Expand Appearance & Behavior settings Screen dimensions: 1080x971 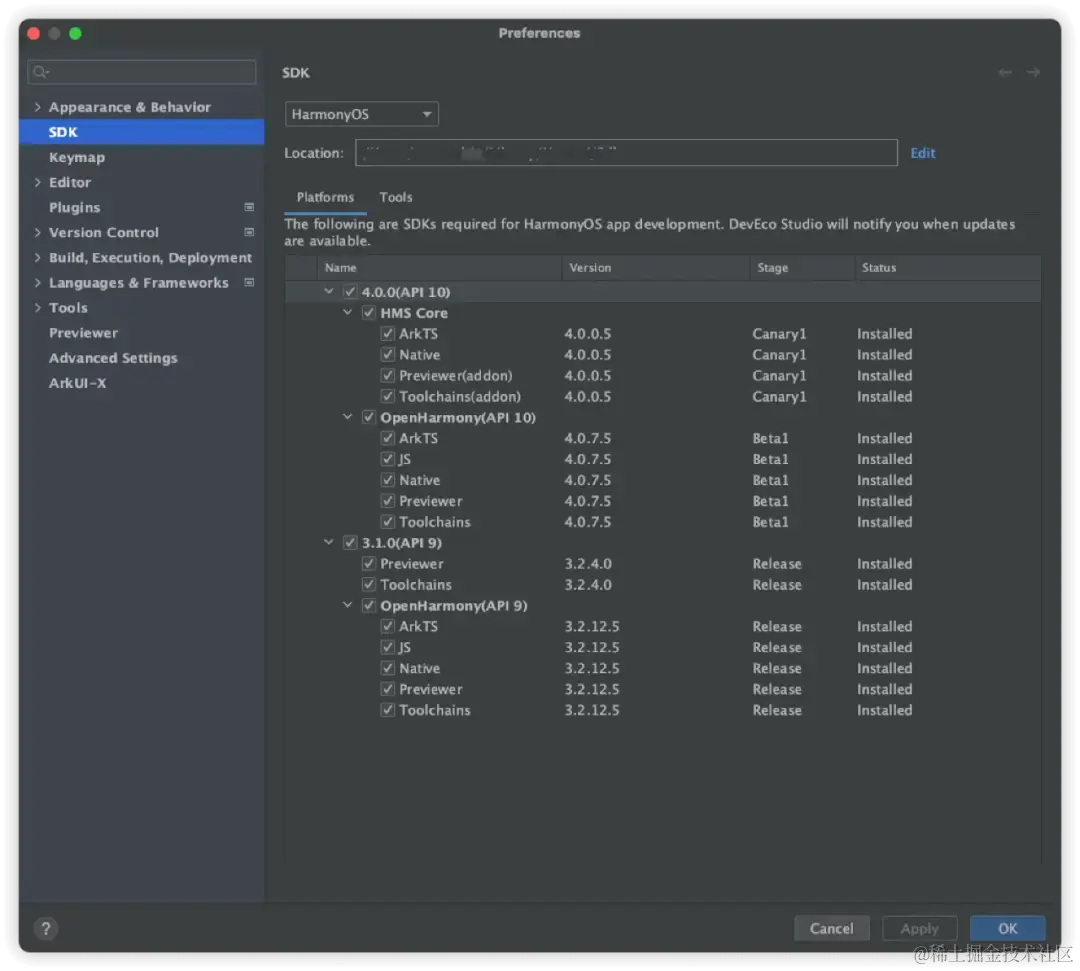pos(37,107)
